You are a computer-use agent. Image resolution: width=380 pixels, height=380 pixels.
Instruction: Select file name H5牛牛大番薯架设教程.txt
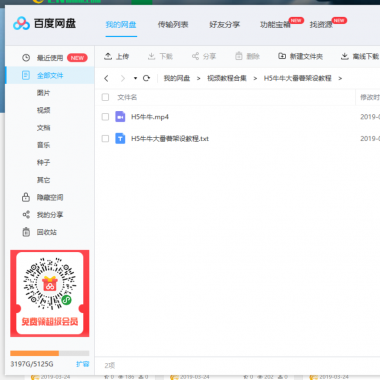(170, 138)
